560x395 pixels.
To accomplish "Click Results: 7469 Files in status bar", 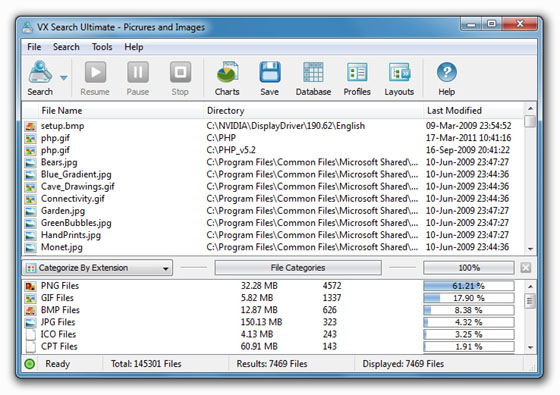I will [272, 364].
